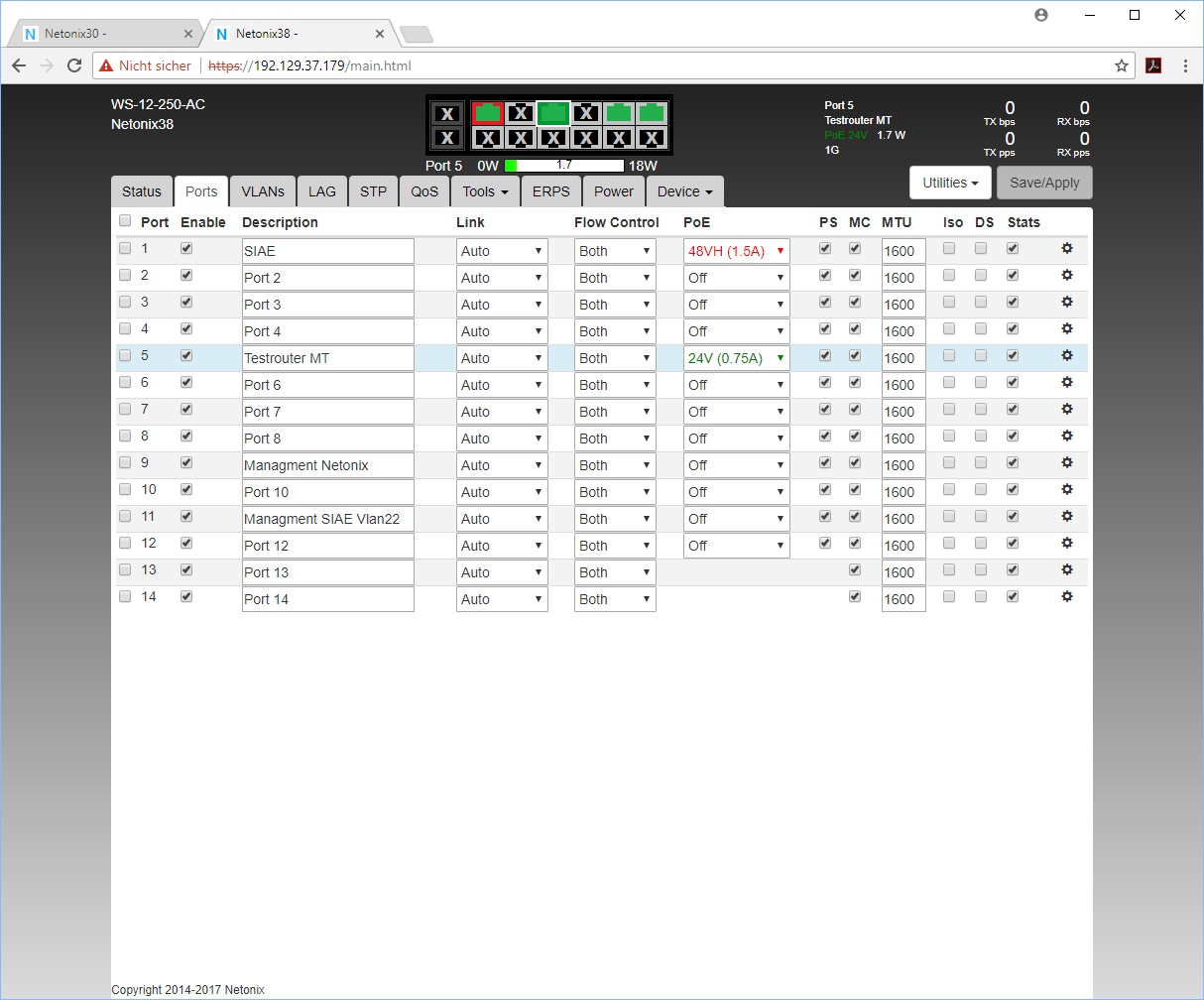Screen dimensions: 1204x1000
Task: Click the red-outlined port in switch diagram
Action: click(486, 113)
